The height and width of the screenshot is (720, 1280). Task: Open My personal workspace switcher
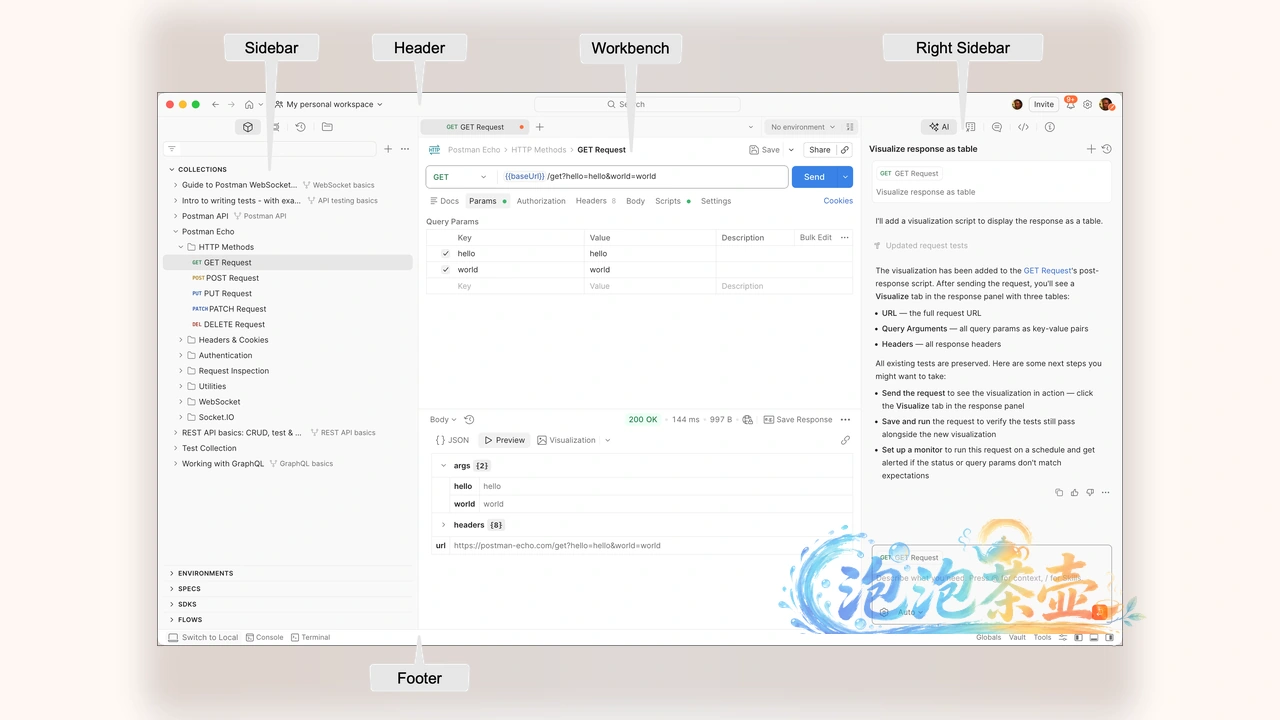point(329,104)
